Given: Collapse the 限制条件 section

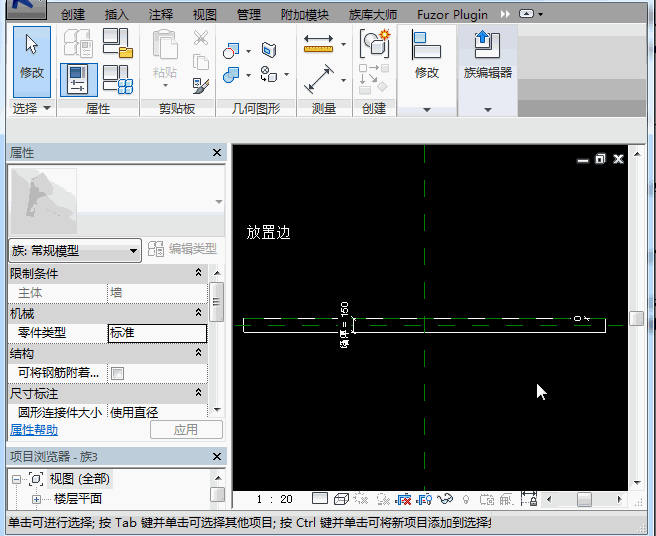Looking at the screenshot, I should coord(198,273).
